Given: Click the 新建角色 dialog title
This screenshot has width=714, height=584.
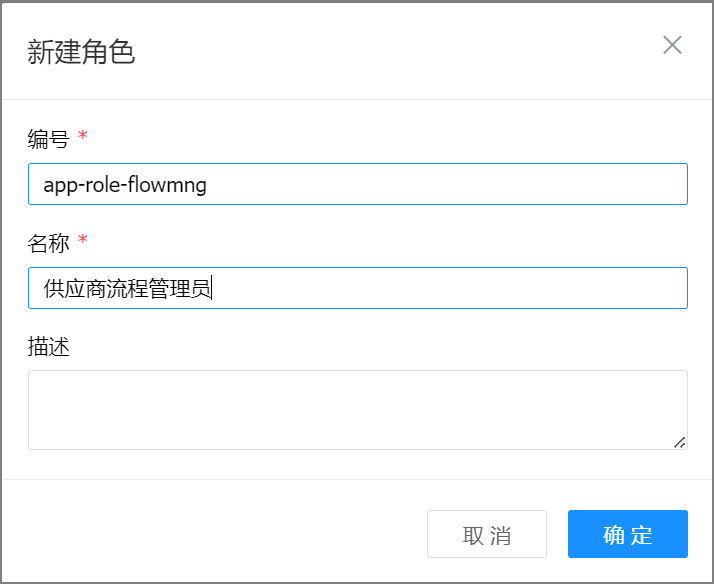Looking at the screenshot, I should [81, 53].
